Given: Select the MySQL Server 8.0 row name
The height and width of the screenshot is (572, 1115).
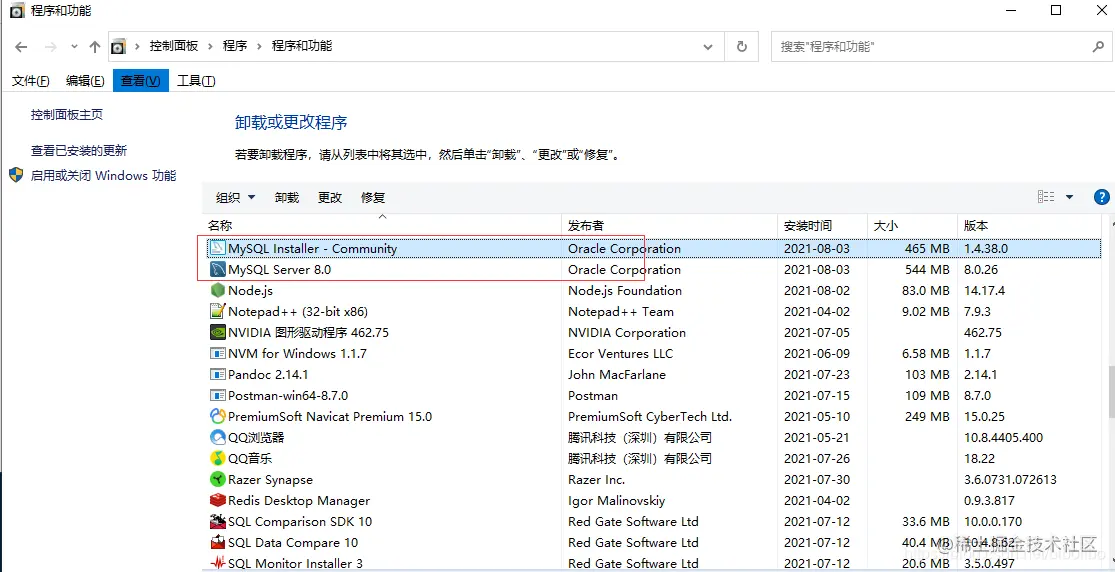Looking at the screenshot, I should (x=279, y=270).
